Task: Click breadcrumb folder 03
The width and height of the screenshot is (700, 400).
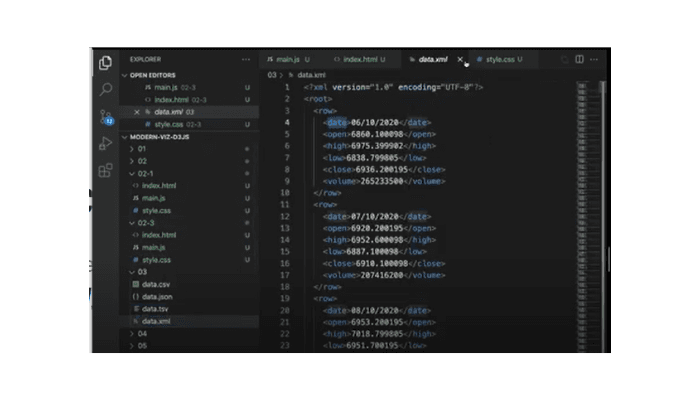Action: click(271, 75)
